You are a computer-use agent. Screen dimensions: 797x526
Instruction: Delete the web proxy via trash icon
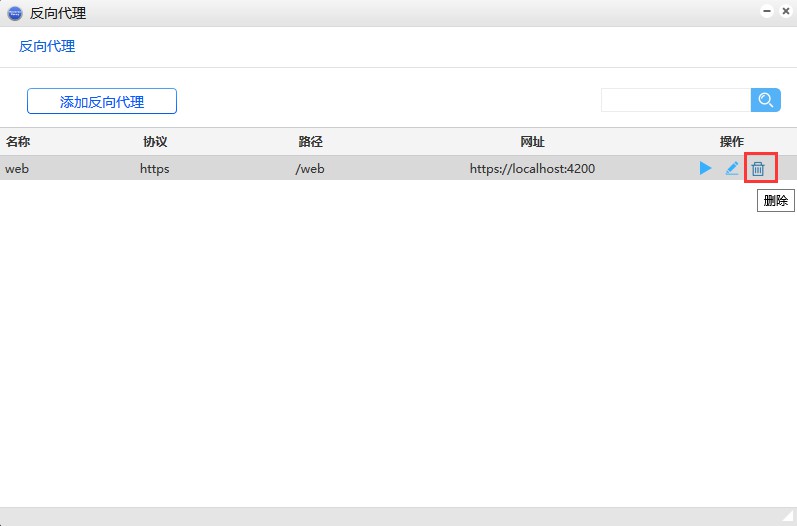(x=758, y=169)
